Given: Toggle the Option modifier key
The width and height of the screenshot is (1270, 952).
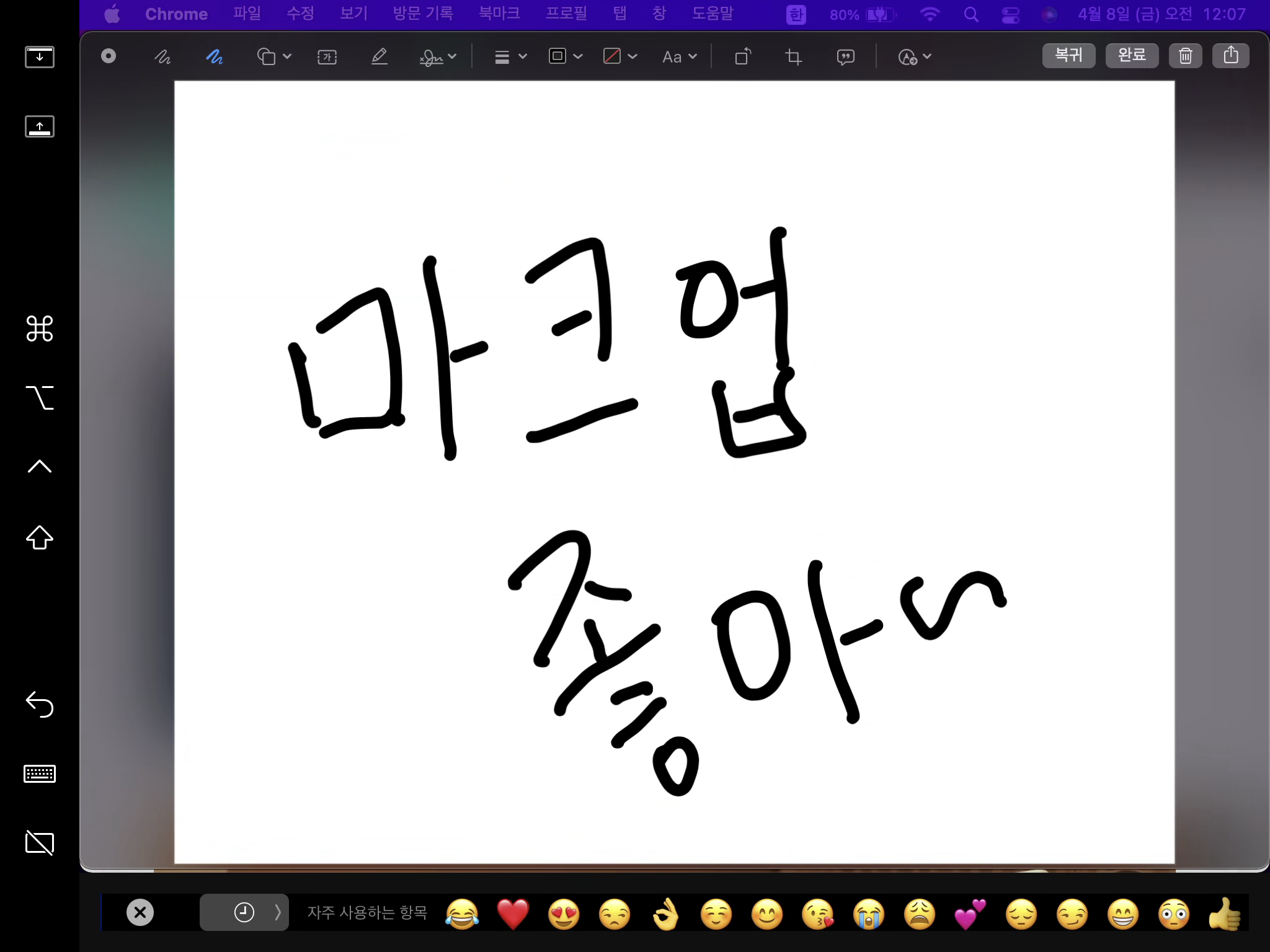Looking at the screenshot, I should click(40, 398).
